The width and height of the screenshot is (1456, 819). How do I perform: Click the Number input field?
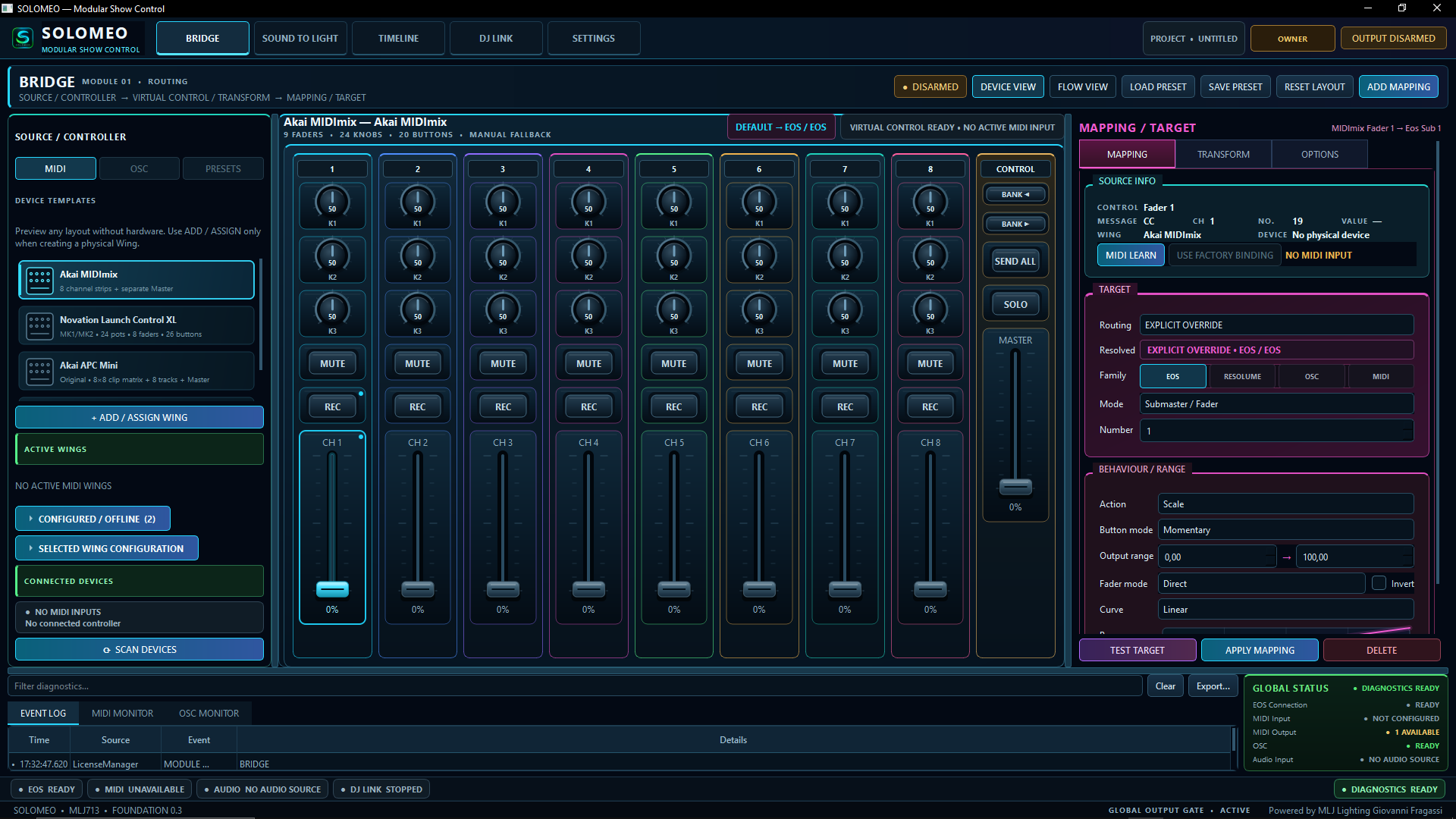pos(1277,431)
